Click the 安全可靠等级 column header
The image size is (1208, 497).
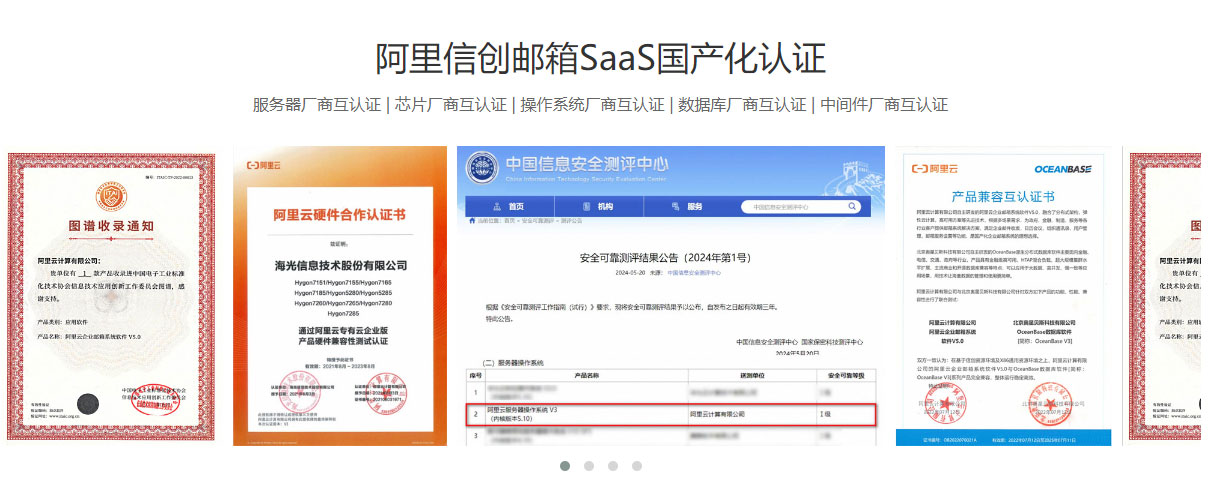click(845, 374)
